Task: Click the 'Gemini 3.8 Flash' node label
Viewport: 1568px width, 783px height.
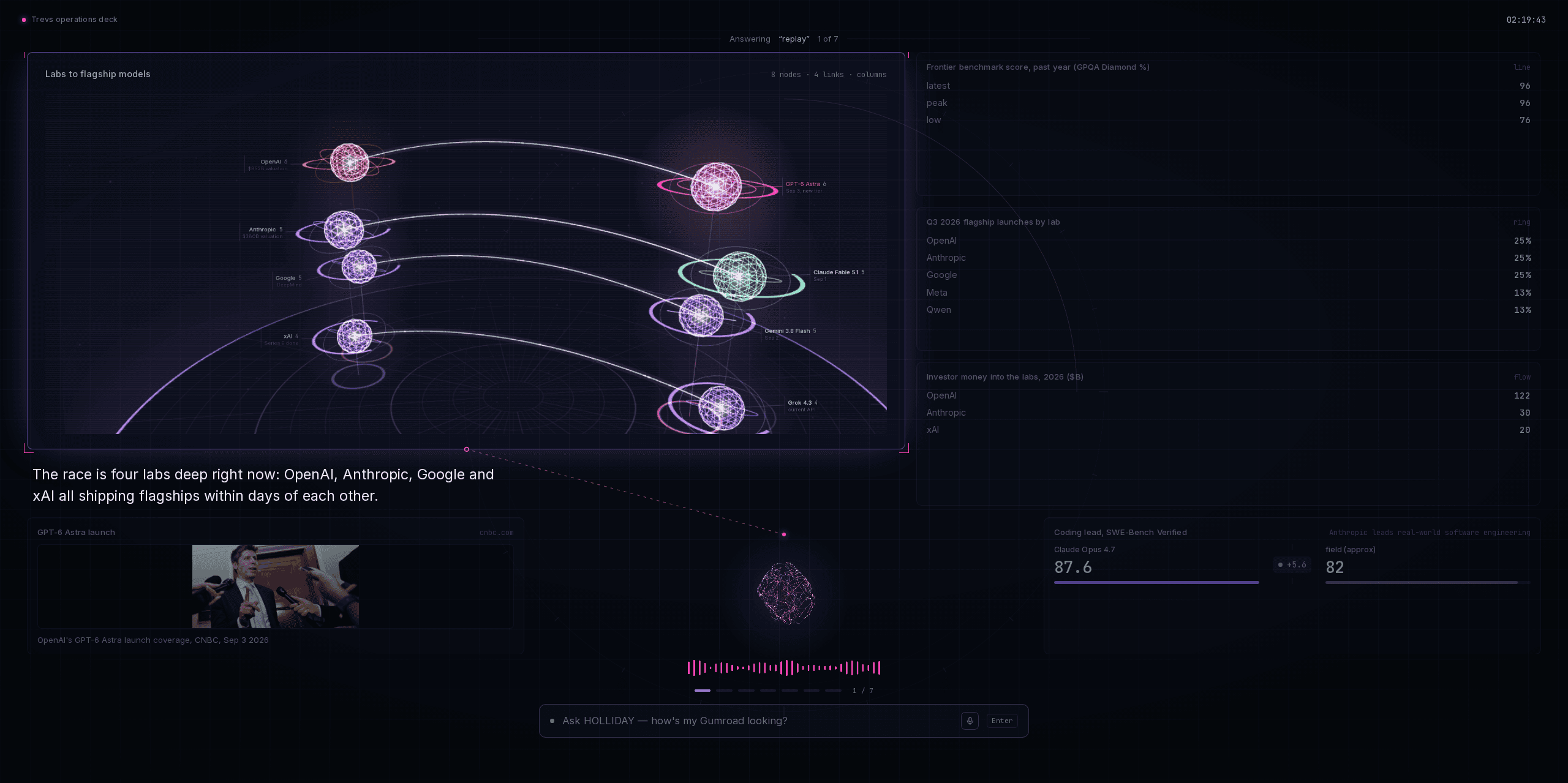Action: 787,331
